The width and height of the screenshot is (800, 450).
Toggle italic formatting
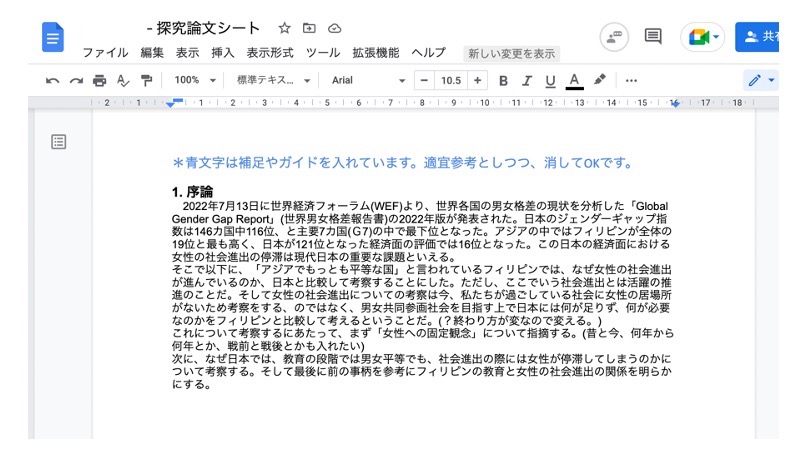(x=526, y=80)
